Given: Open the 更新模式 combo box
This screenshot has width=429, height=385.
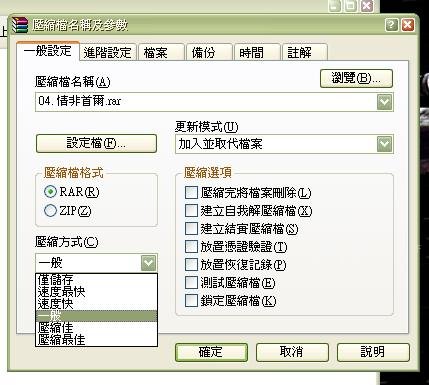Looking at the screenshot, I should (284, 144).
